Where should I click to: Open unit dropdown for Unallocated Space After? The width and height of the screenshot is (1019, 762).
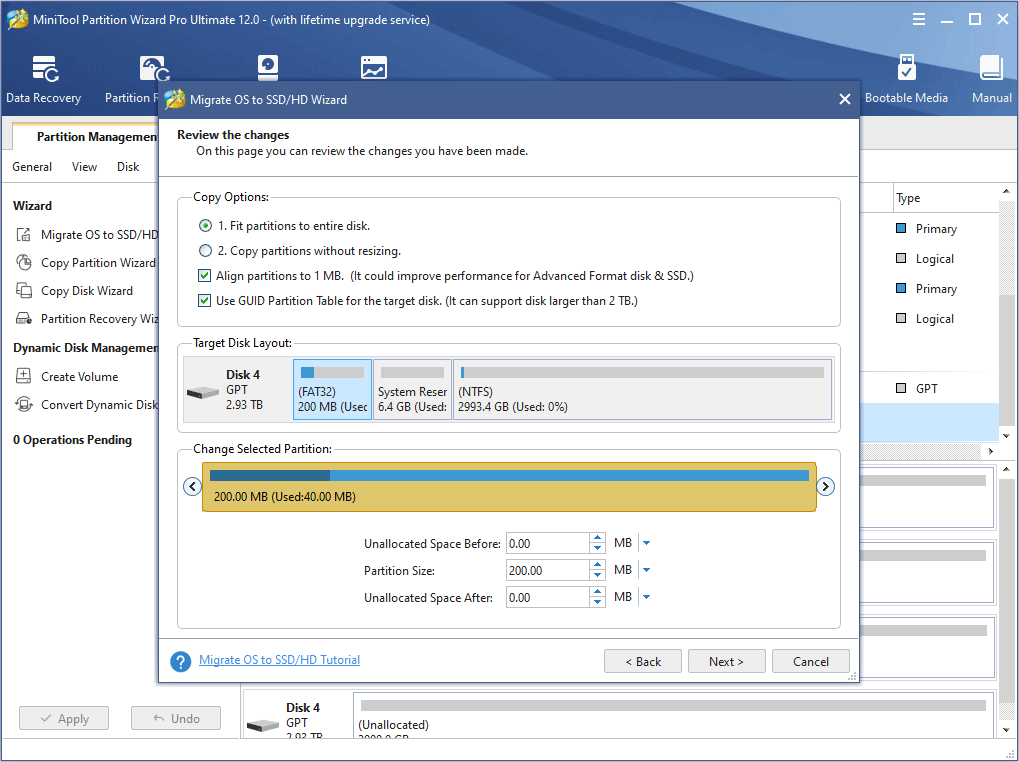[x=646, y=597]
